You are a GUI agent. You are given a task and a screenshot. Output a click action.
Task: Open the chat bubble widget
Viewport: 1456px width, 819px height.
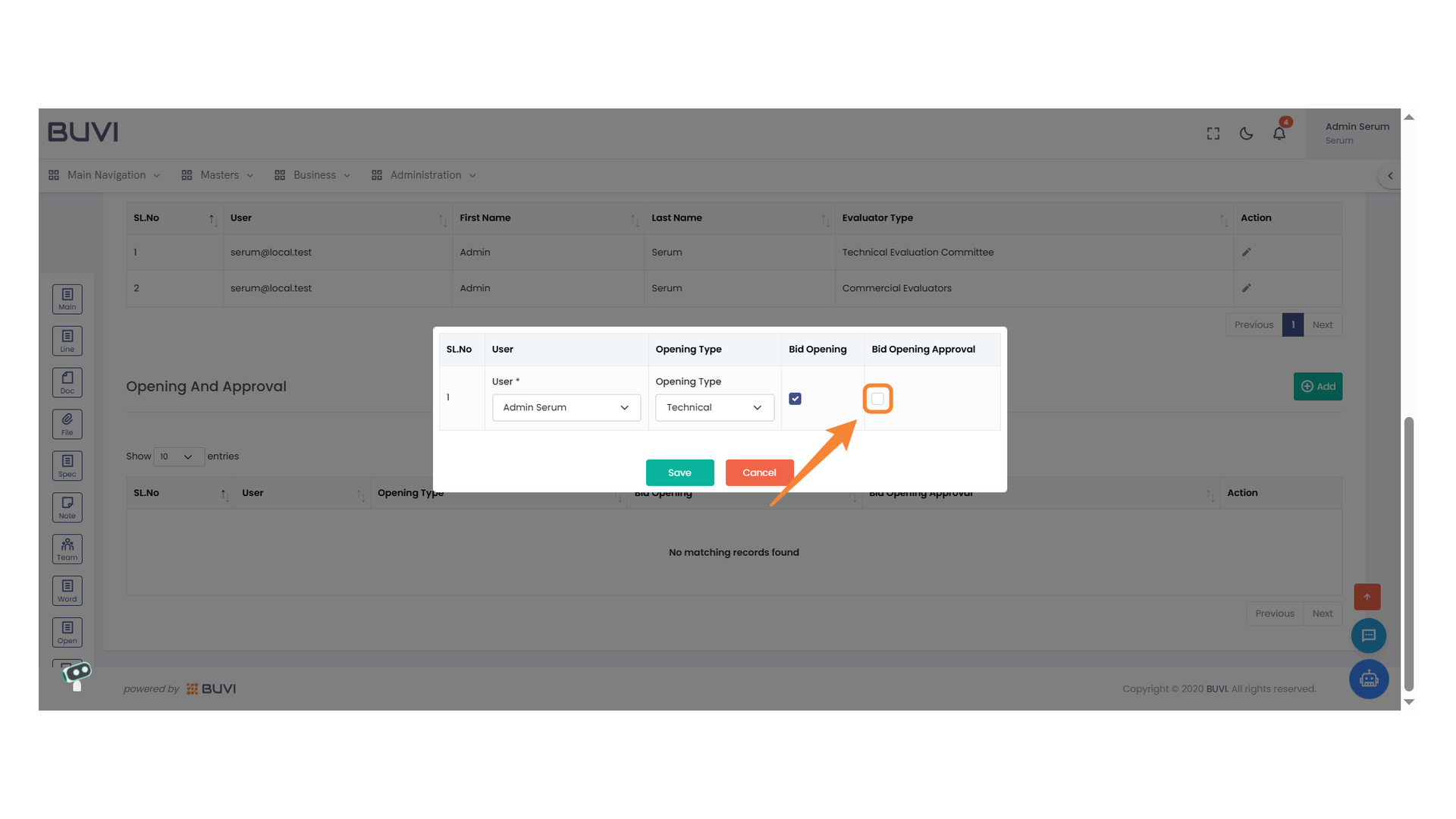[1369, 635]
